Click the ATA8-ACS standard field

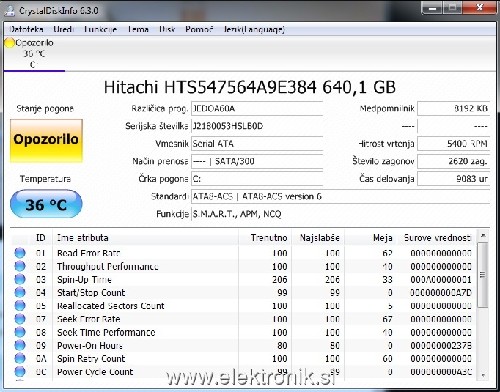point(340,196)
